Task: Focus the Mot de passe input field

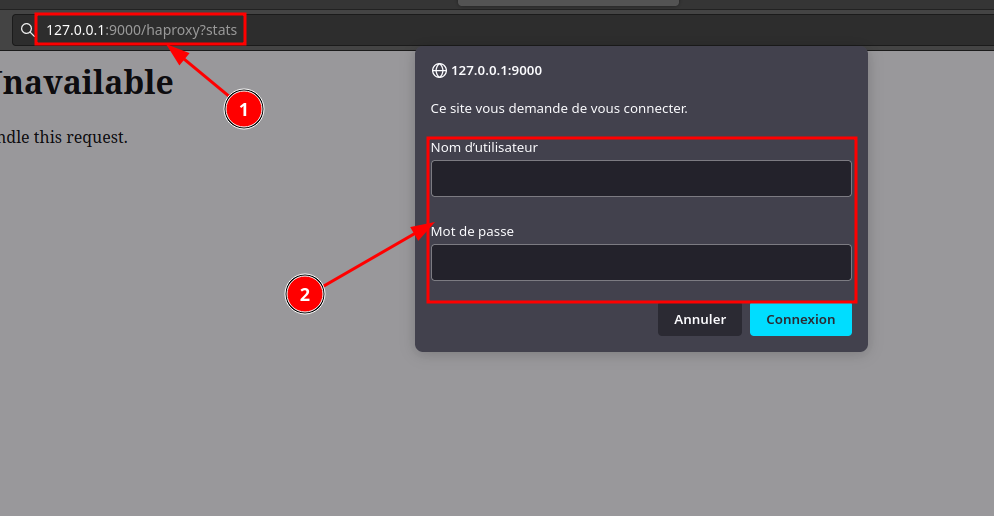Action: click(641, 263)
